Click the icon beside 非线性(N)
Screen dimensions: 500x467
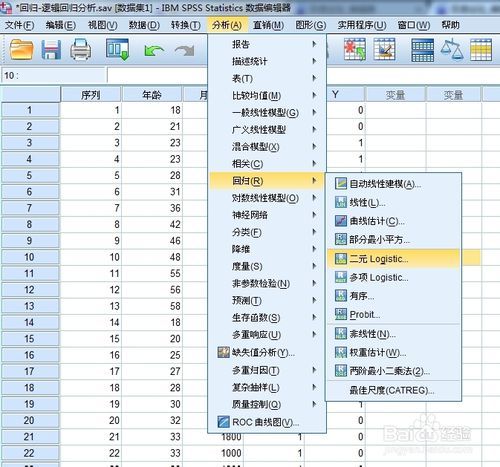(x=341, y=333)
